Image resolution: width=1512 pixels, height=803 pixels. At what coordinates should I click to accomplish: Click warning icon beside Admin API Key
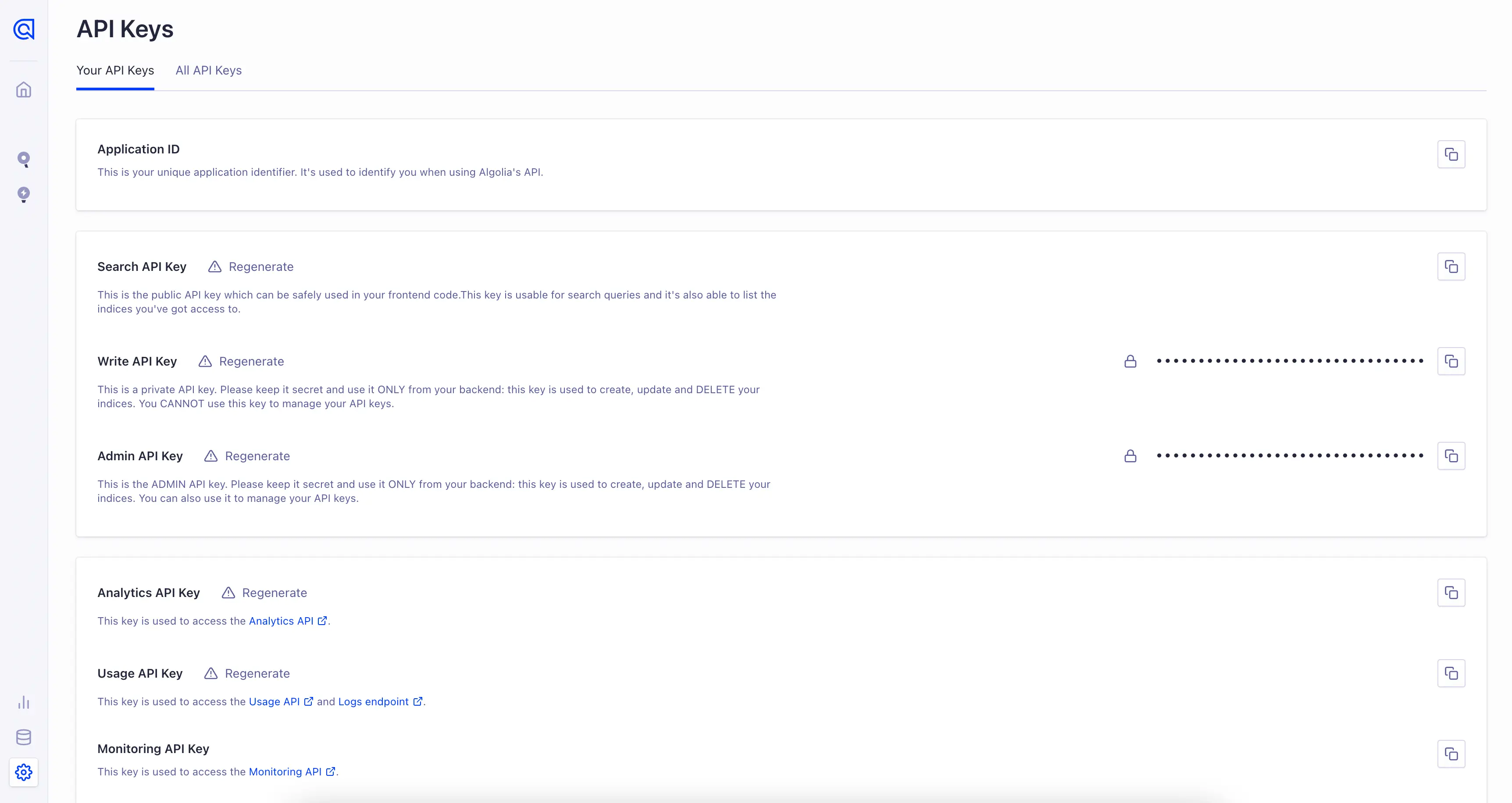click(x=211, y=456)
